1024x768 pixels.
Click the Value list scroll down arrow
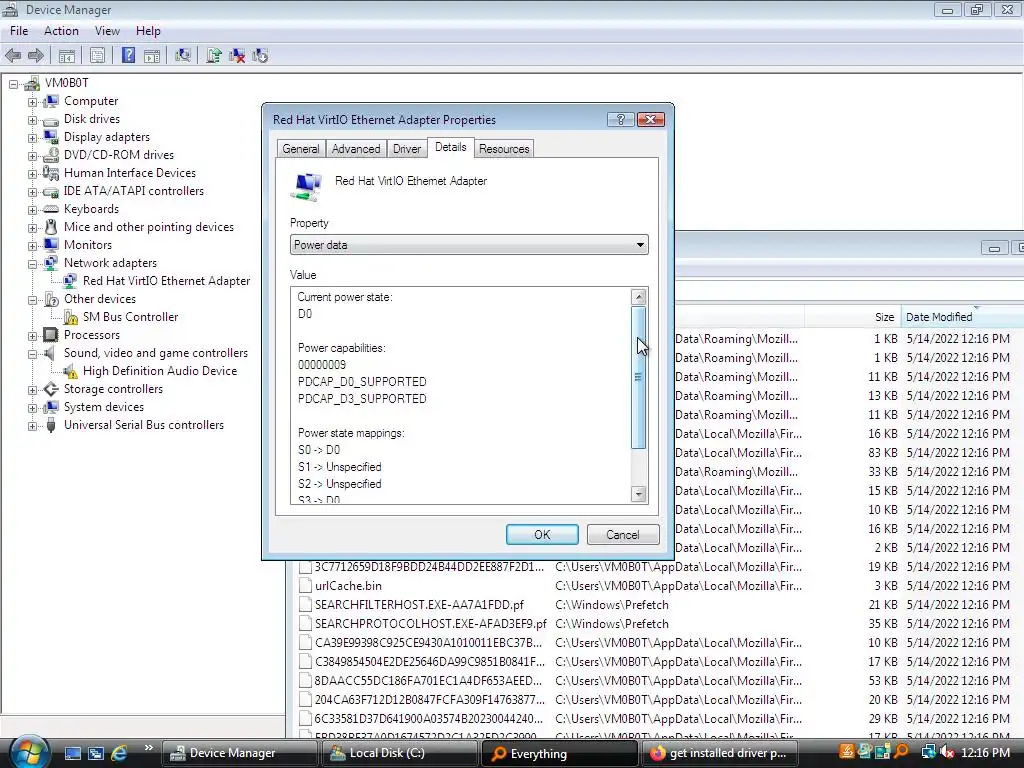point(639,494)
